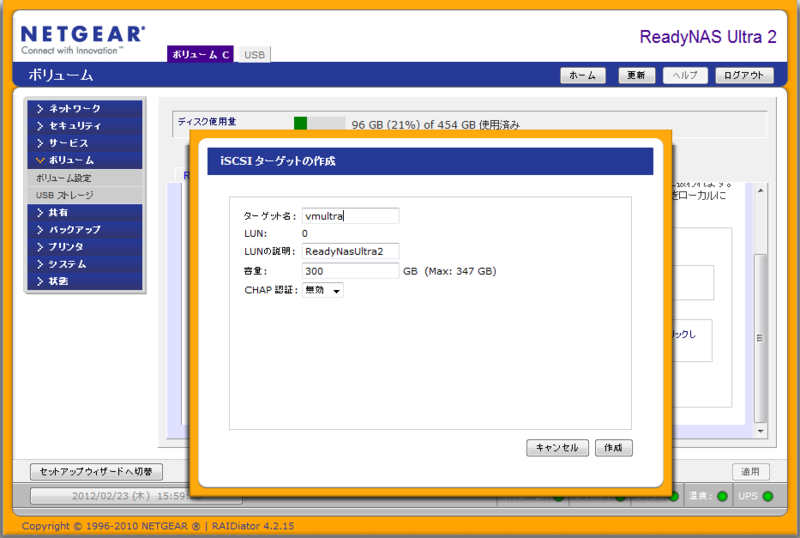Expand the 状態 sidebar menu
This screenshot has width=800, height=538.
pos(85,281)
